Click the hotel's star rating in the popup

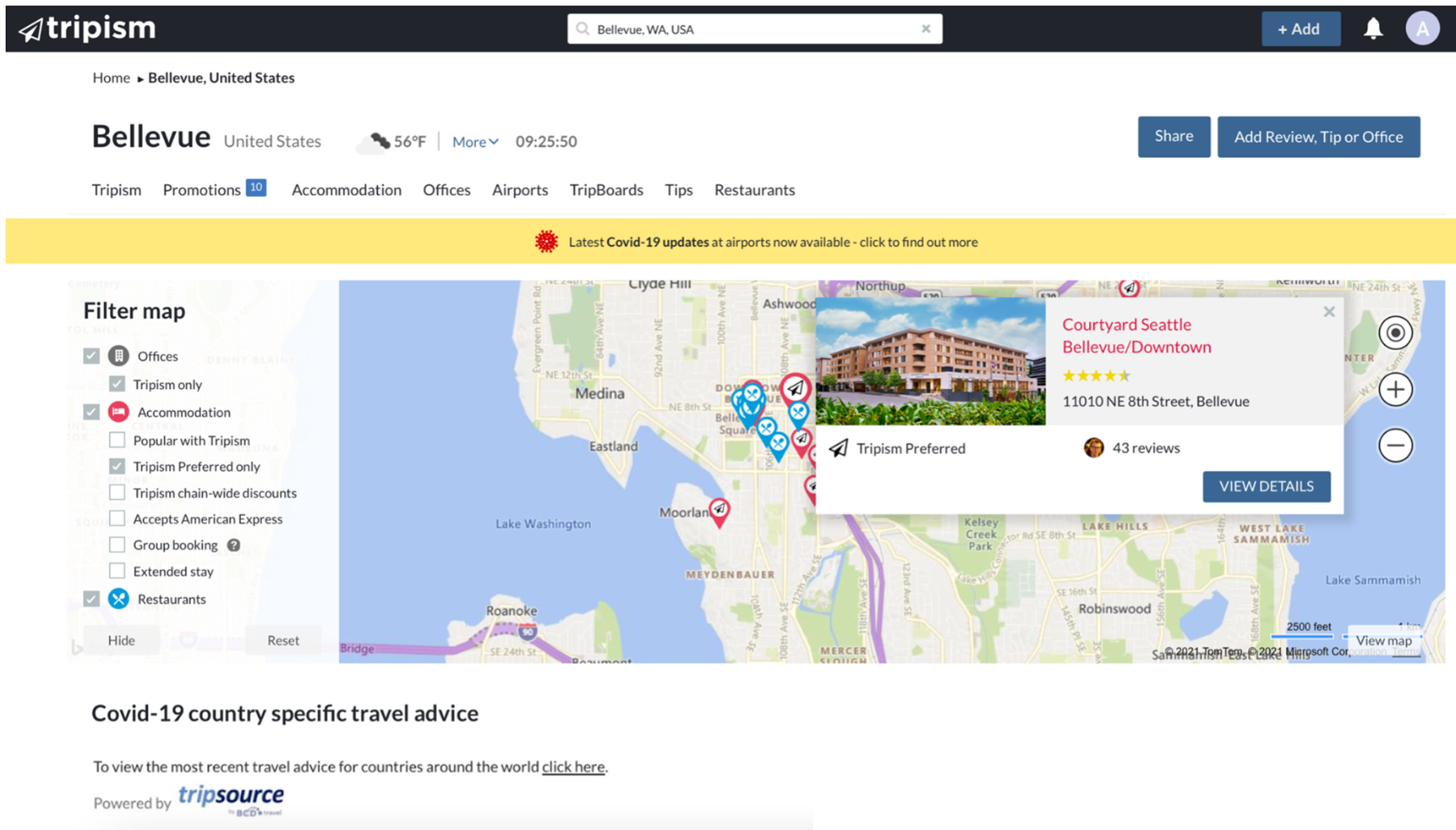1095,375
